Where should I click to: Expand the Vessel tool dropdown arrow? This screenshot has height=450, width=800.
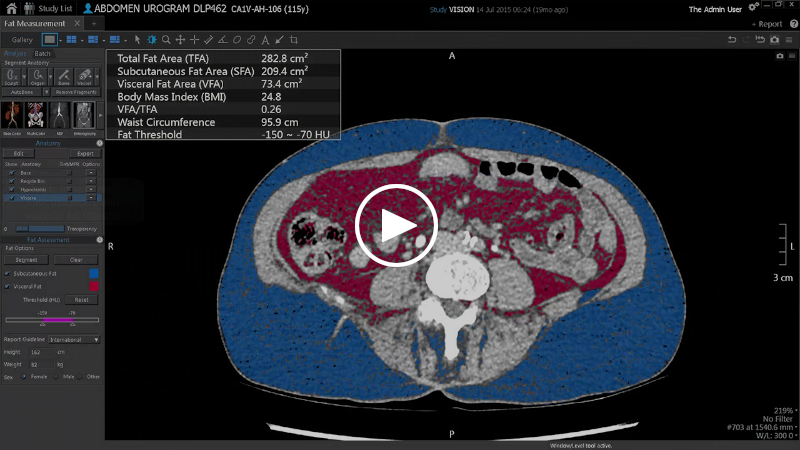[x=97, y=77]
